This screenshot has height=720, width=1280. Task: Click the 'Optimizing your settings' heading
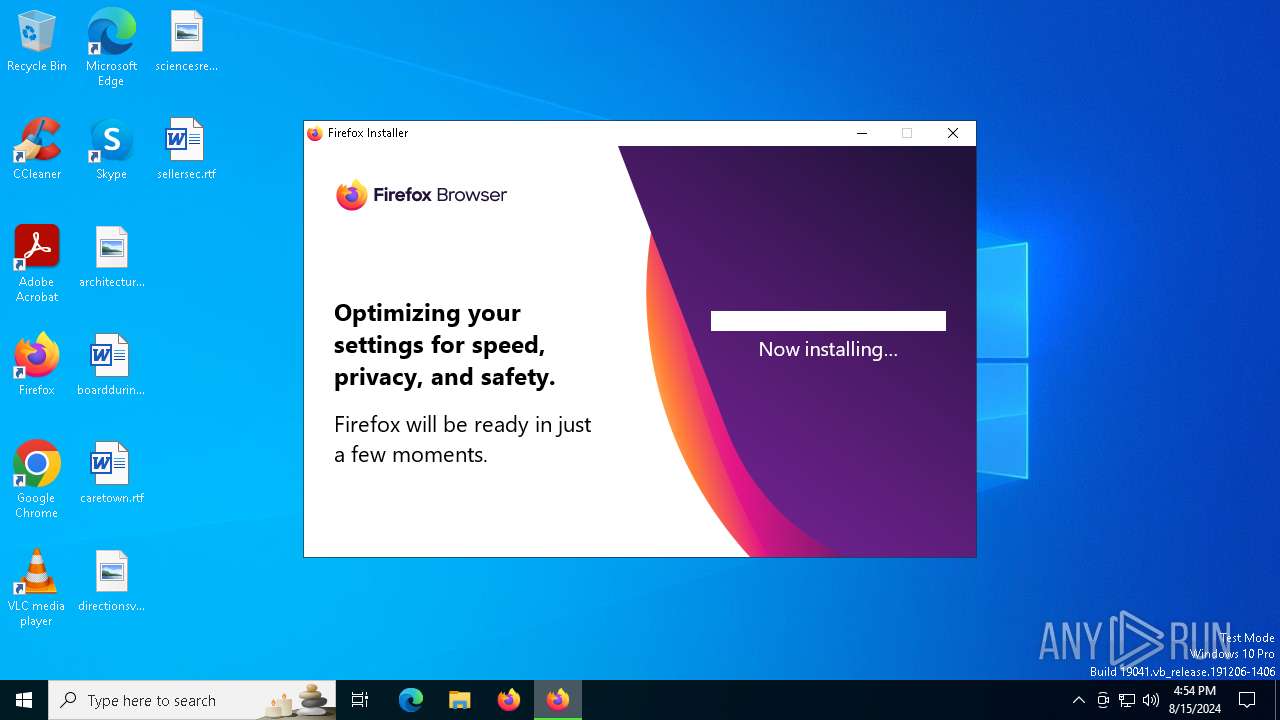(x=444, y=345)
